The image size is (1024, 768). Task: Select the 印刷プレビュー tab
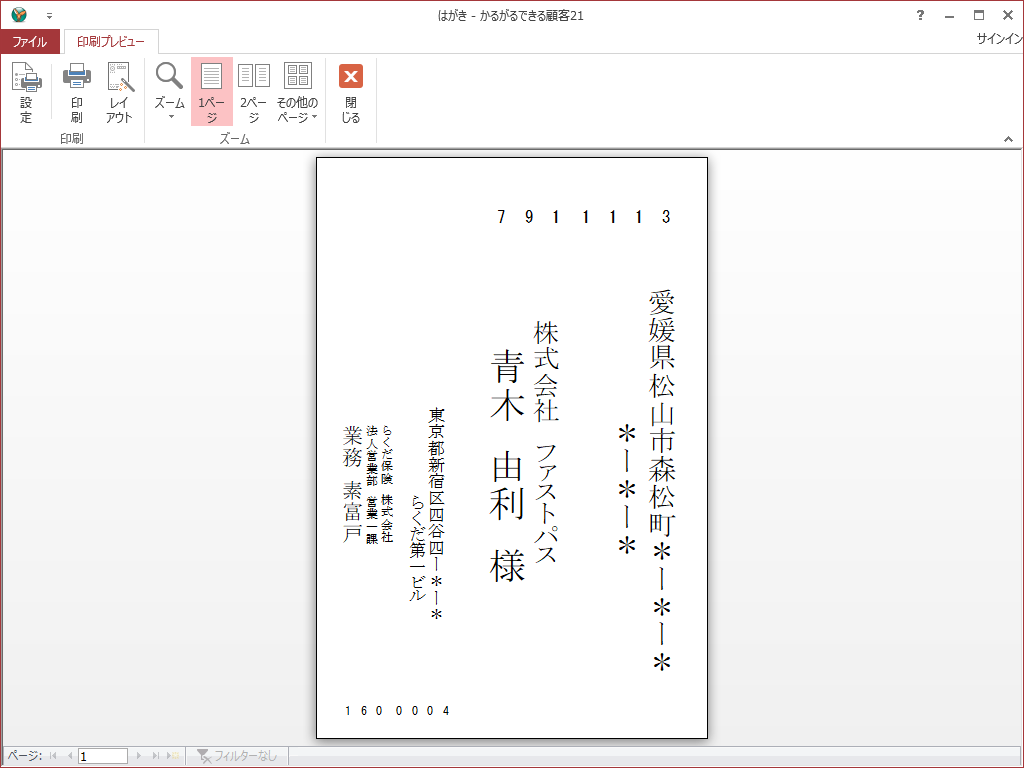[111, 42]
